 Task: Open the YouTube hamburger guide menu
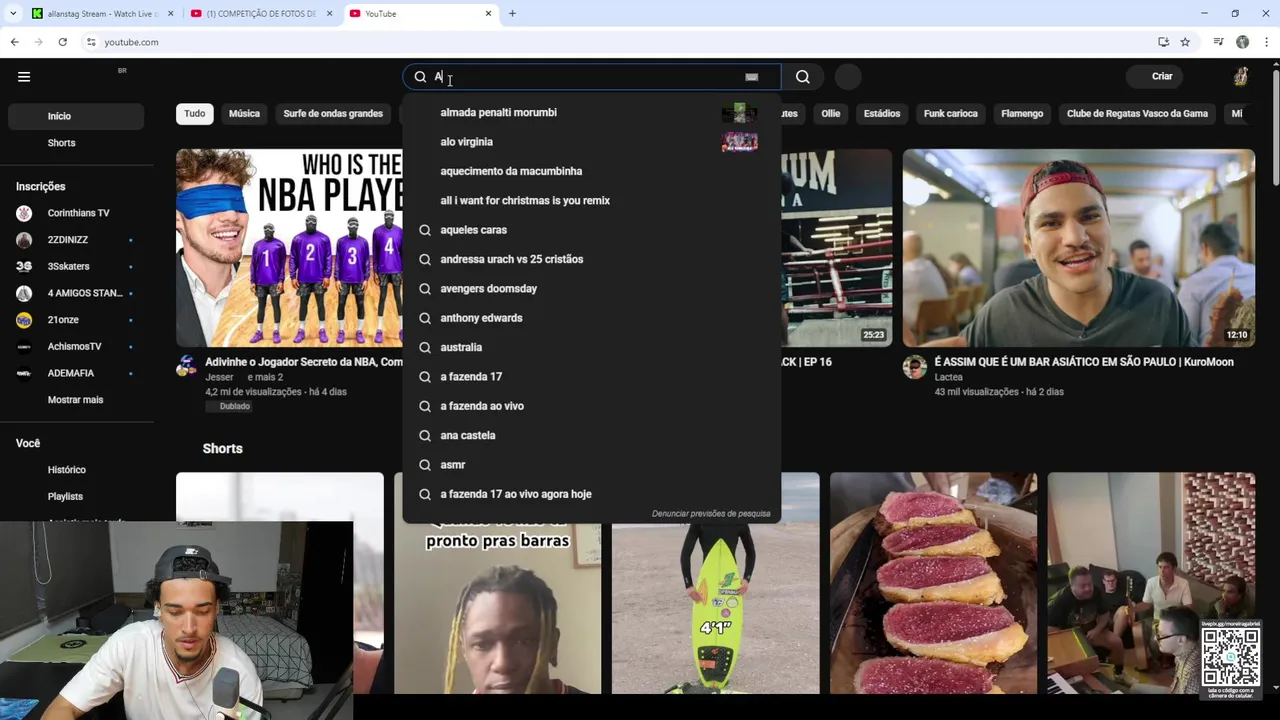[x=24, y=76]
